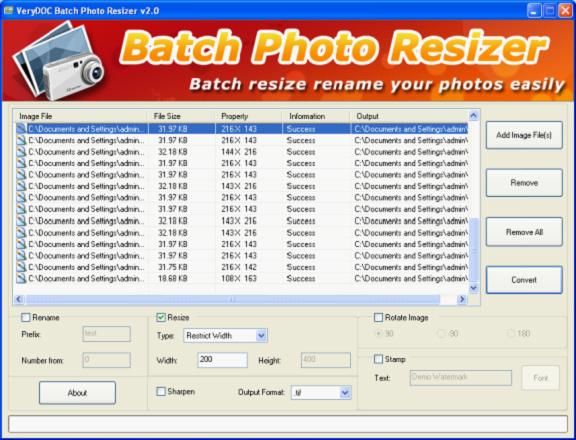Click the property cell 108× 163
Image resolution: width=576 pixels, height=440 pixels.
coord(239,278)
